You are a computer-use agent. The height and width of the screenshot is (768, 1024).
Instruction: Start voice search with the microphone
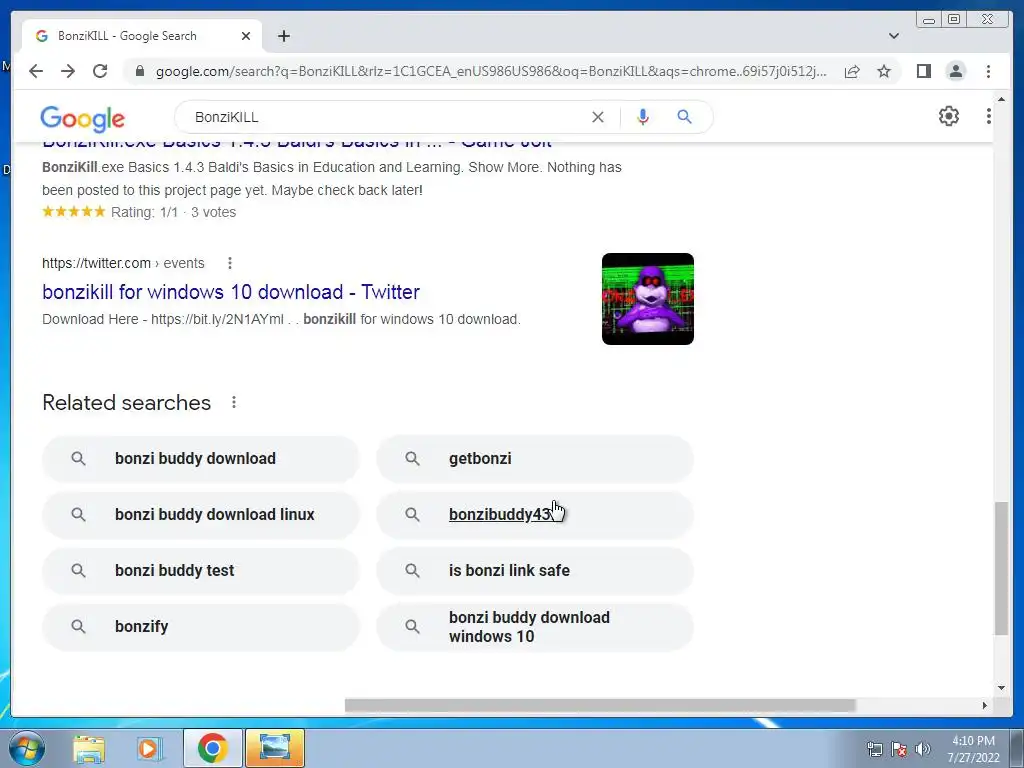coord(643,117)
